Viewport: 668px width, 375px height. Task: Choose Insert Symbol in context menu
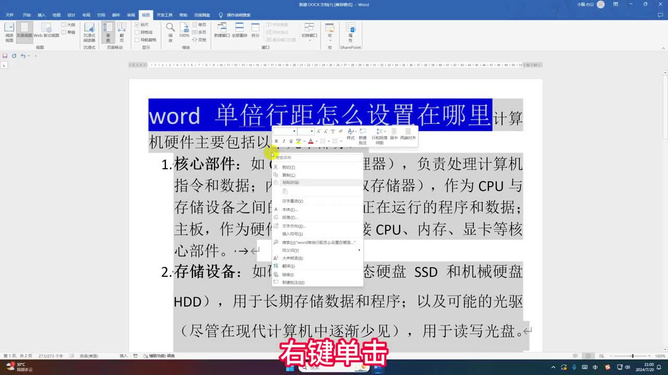pyautogui.click(x=317, y=234)
